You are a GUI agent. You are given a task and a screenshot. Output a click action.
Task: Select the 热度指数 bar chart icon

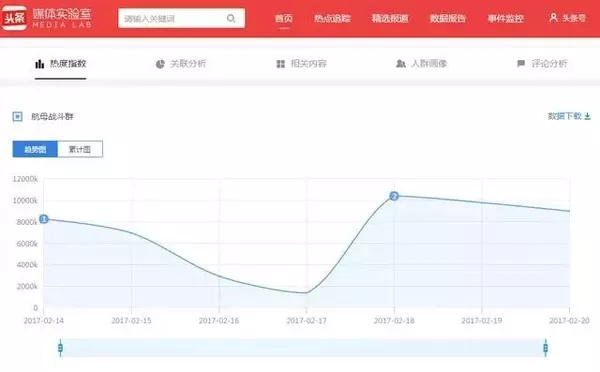39,64
